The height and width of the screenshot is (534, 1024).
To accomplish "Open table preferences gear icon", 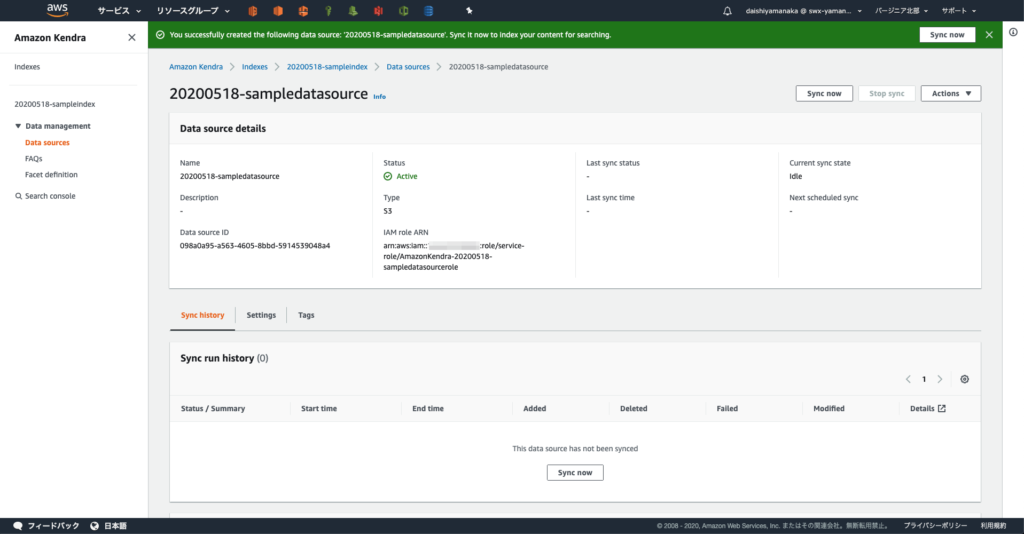I will click(964, 379).
